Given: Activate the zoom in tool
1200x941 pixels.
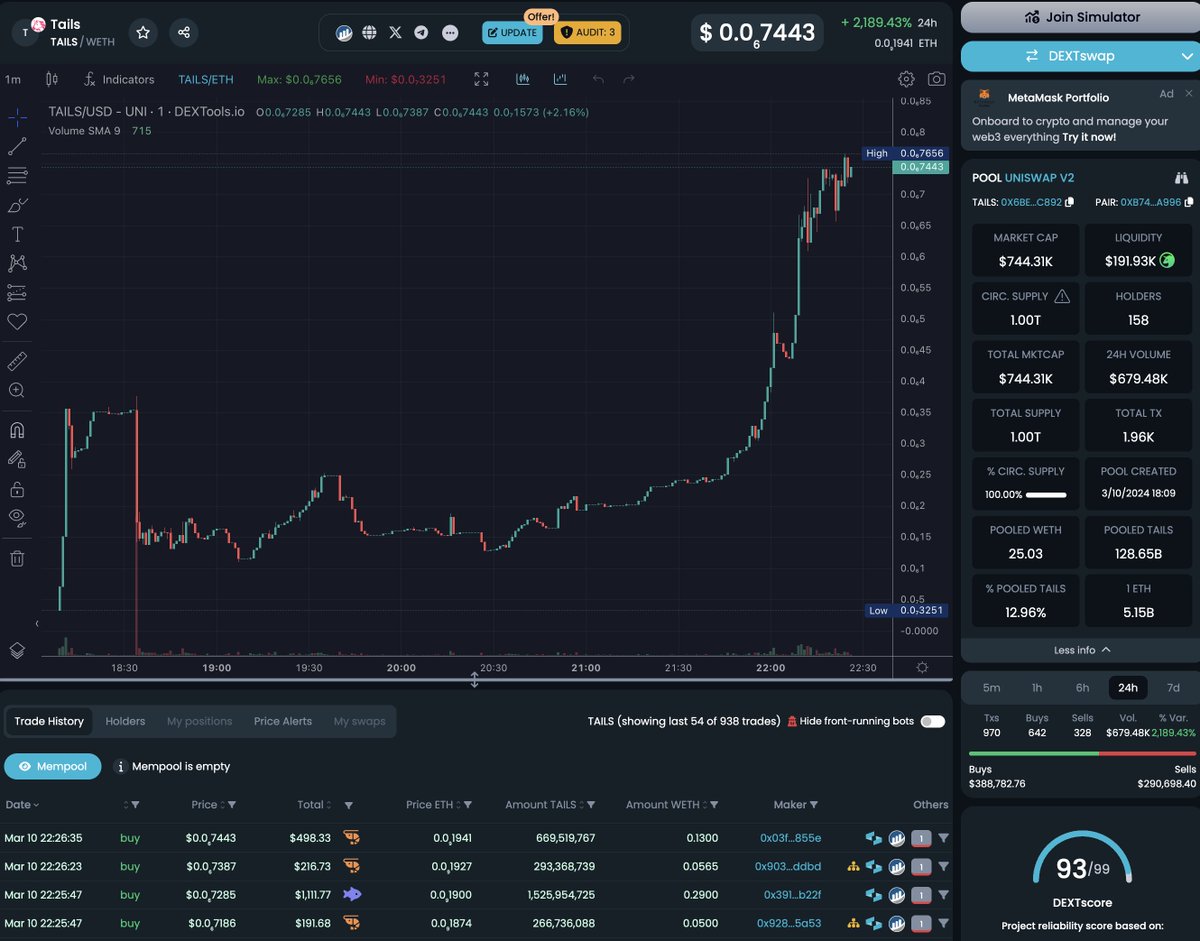Looking at the screenshot, I should click(17, 391).
